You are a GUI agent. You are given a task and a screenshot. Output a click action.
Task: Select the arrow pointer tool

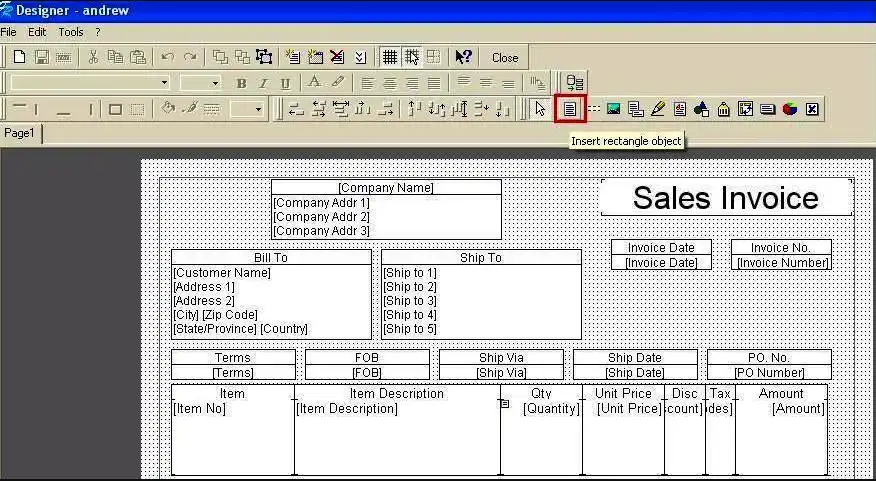coord(541,109)
